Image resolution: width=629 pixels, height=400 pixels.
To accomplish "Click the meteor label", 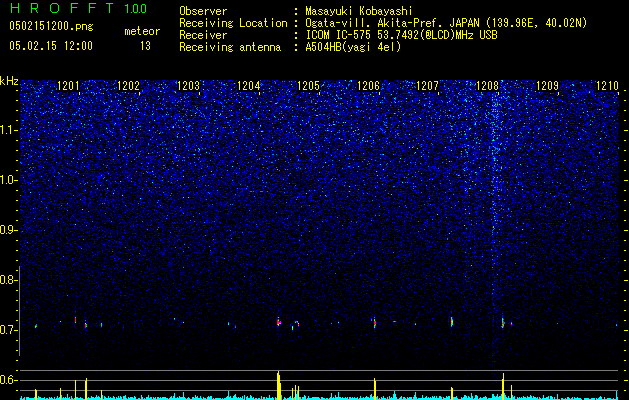I will [x=142, y=31].
